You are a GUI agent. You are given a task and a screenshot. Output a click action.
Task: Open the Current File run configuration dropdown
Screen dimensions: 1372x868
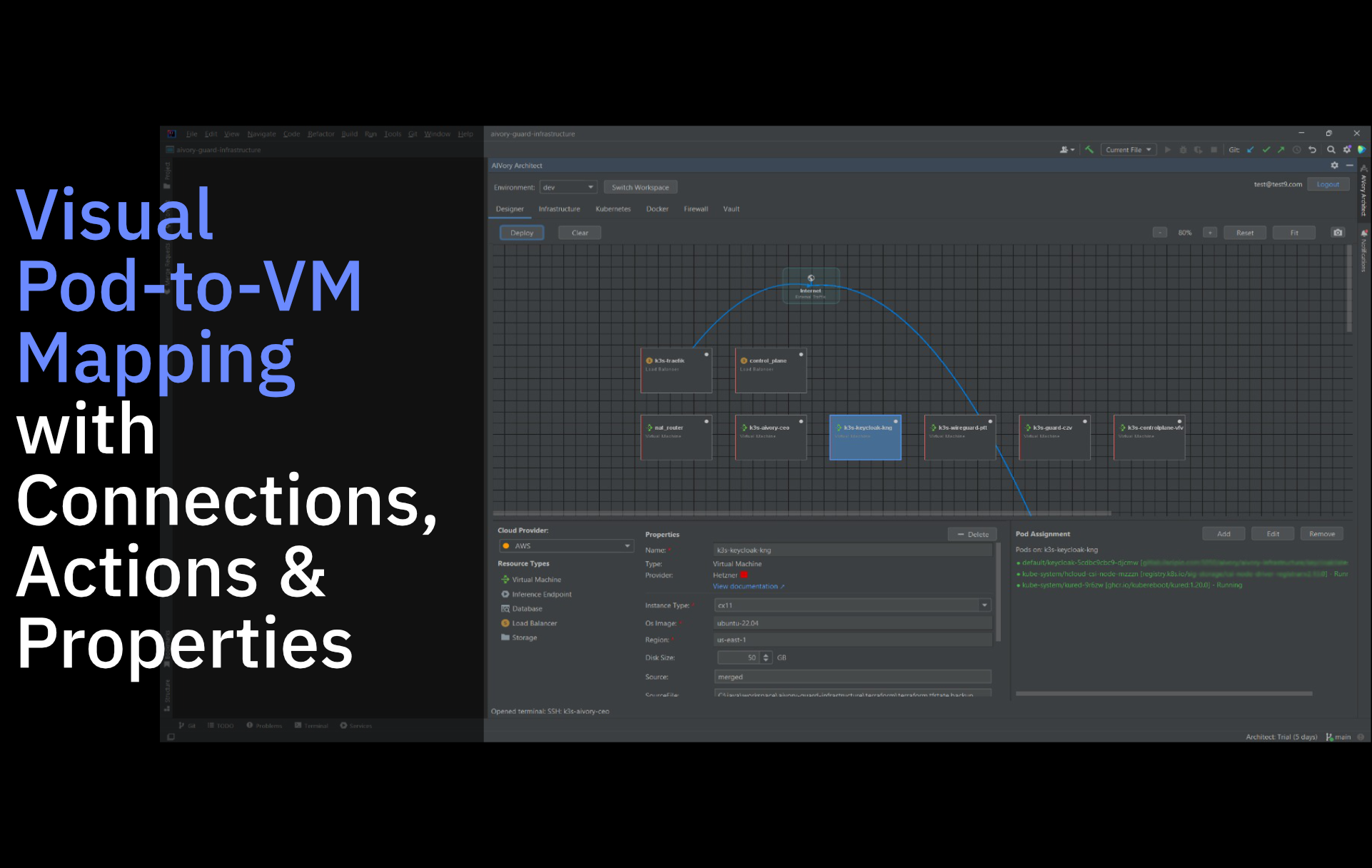(1128, 149)
